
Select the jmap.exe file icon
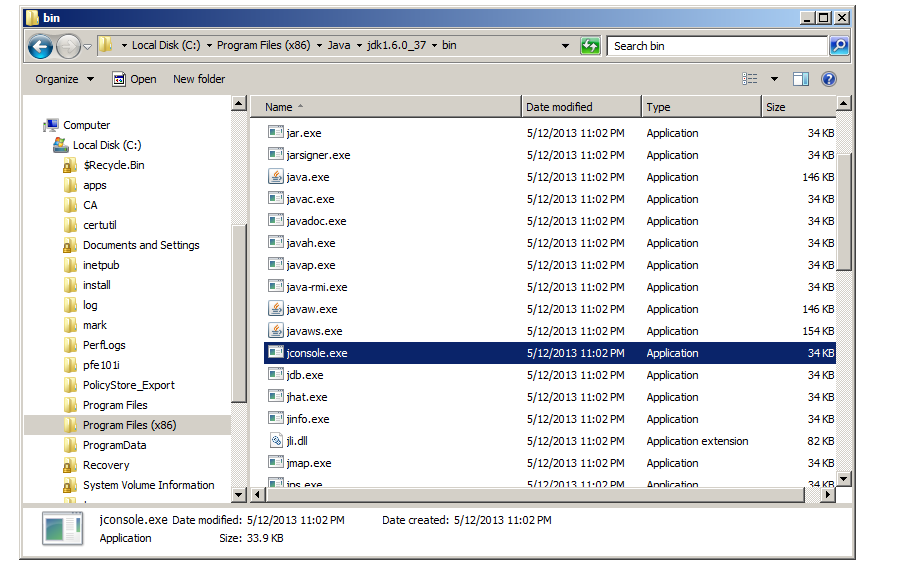tap(276, 462)
